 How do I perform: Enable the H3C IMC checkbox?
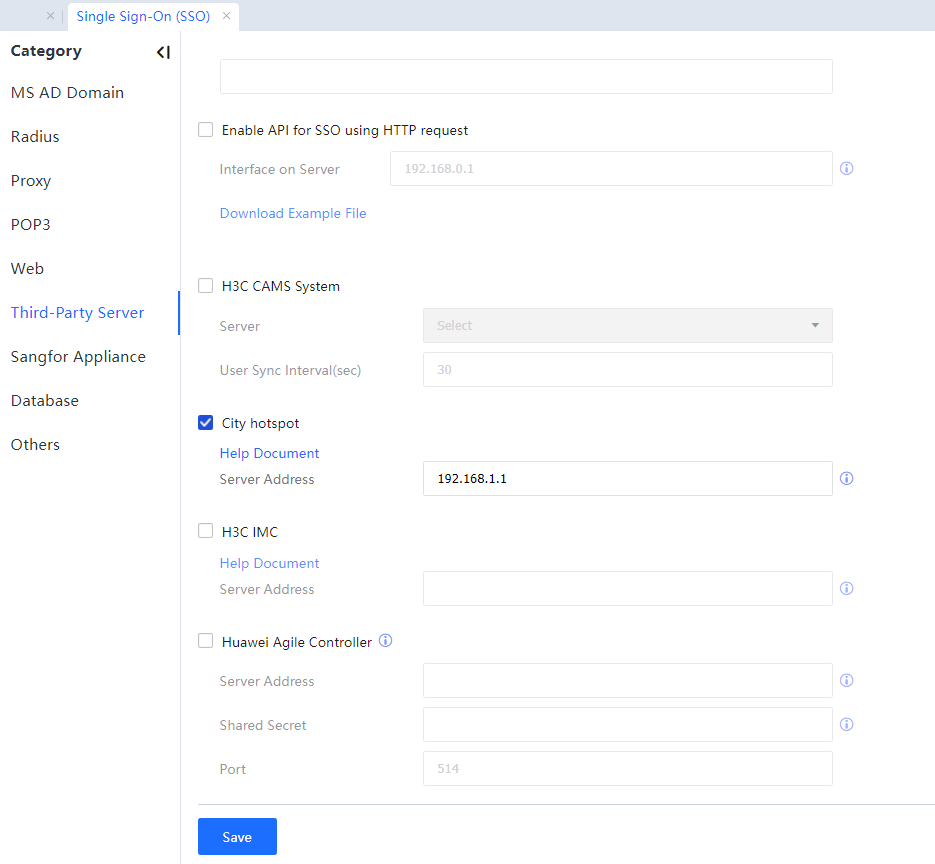click(206, 532)
